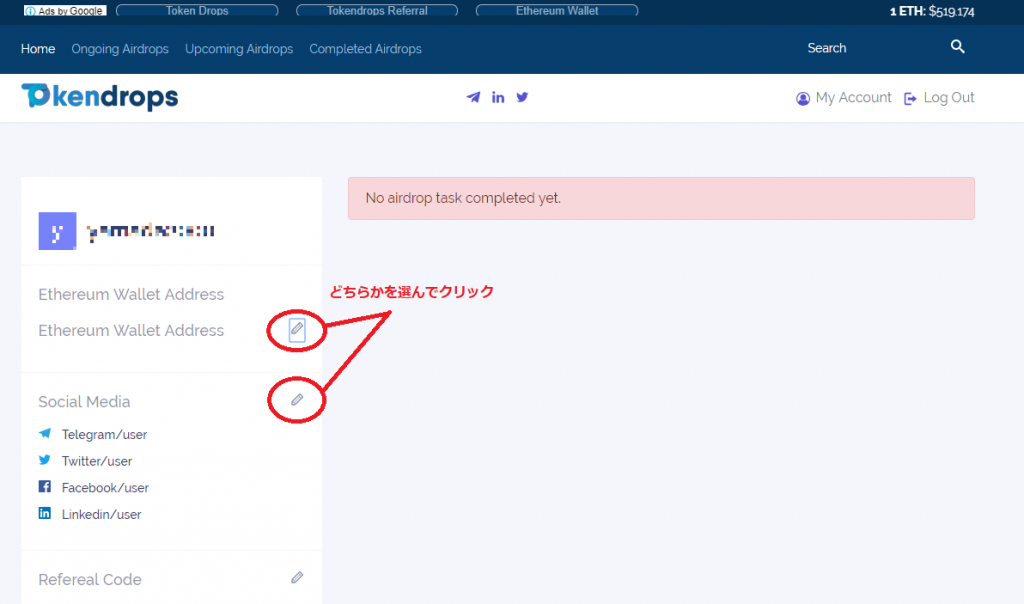Click the Facebook icon beside Facebook/user

click(x=44, y=486)
